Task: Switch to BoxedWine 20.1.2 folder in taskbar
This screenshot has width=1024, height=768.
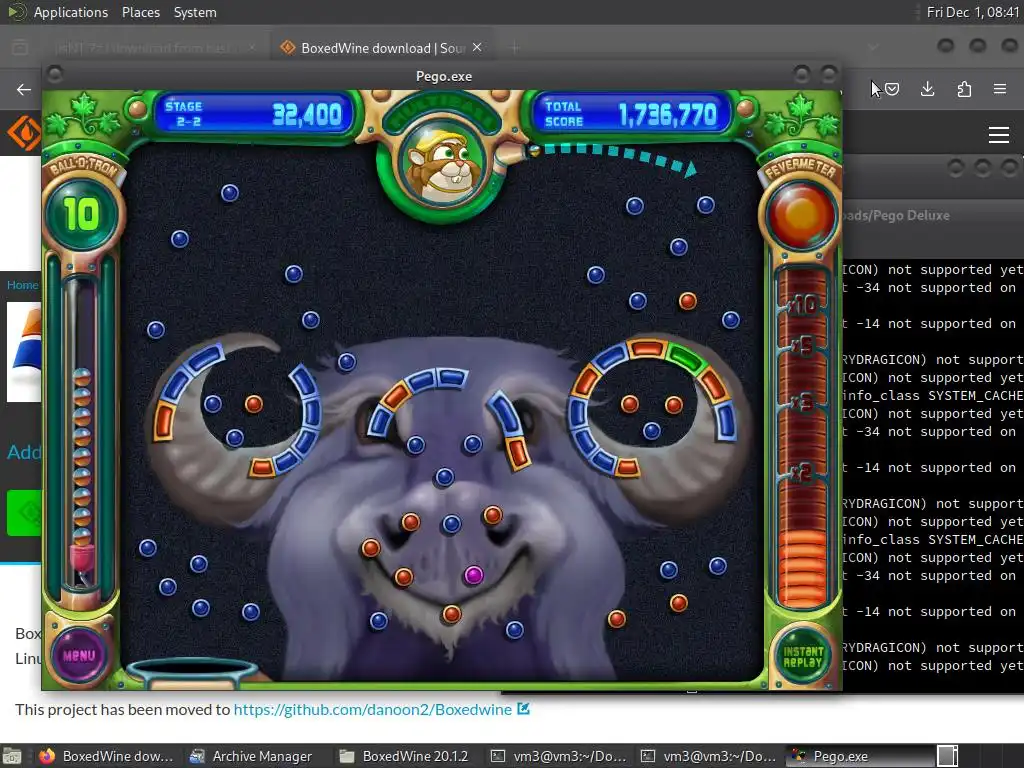Action: coord(404,756)
